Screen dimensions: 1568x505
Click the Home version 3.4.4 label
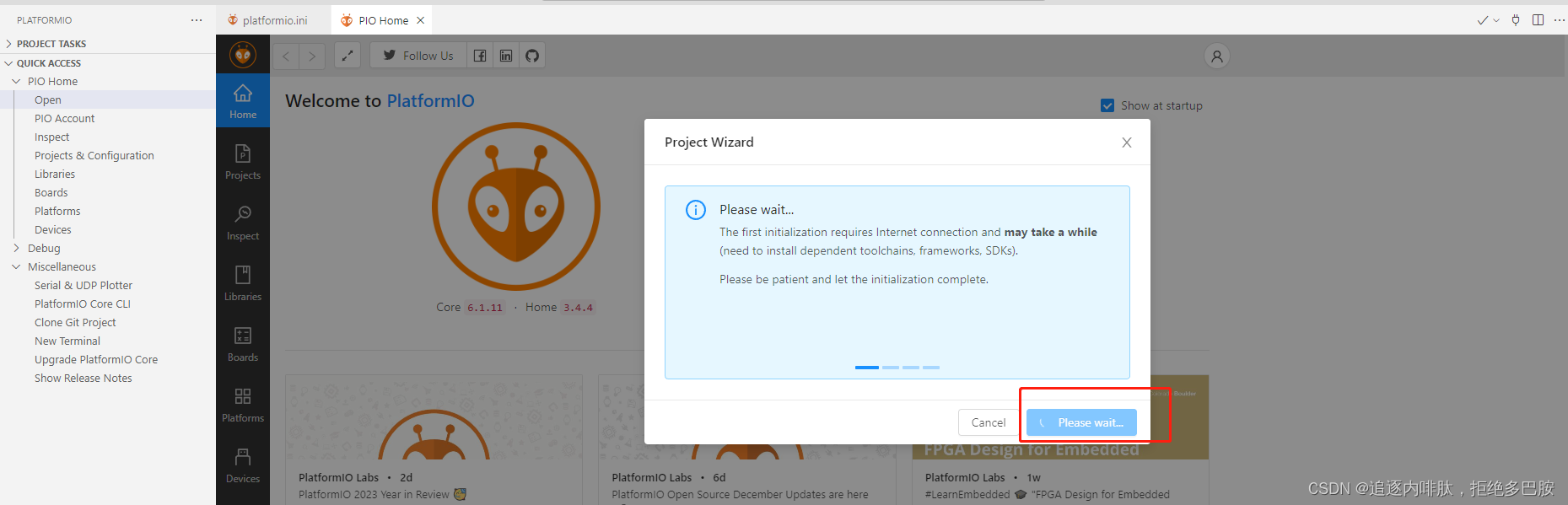click(578, 308)
